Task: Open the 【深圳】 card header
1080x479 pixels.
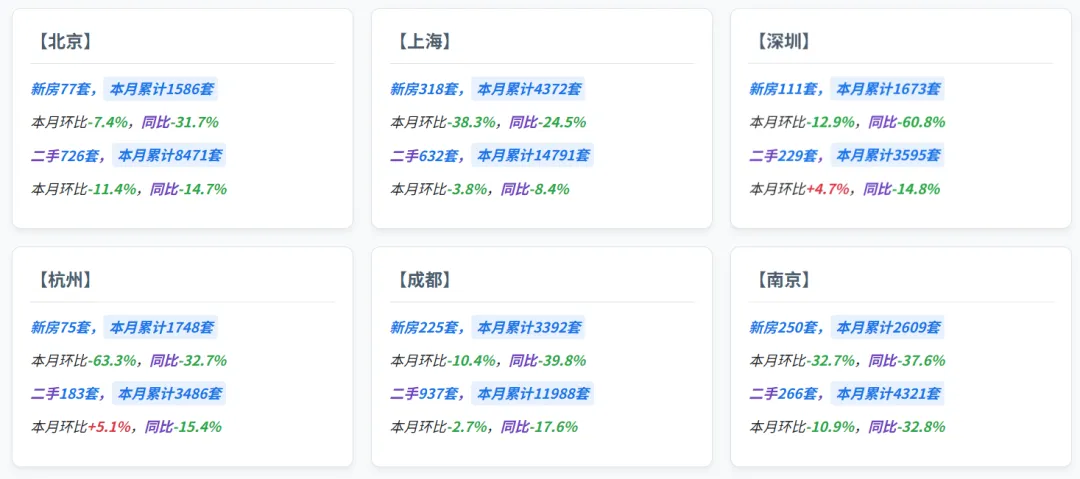Action: click(780, 42)
